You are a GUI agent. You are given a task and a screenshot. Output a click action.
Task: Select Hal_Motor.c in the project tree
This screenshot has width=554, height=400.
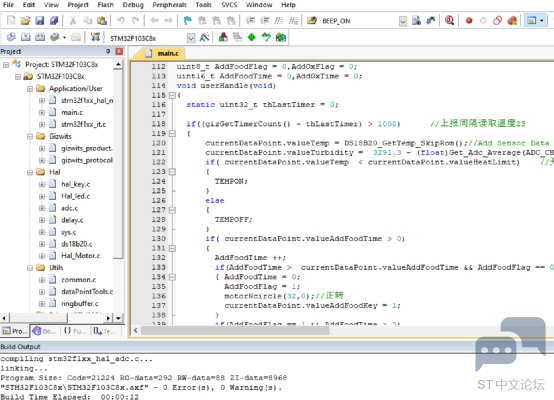[x=81, y=255]
